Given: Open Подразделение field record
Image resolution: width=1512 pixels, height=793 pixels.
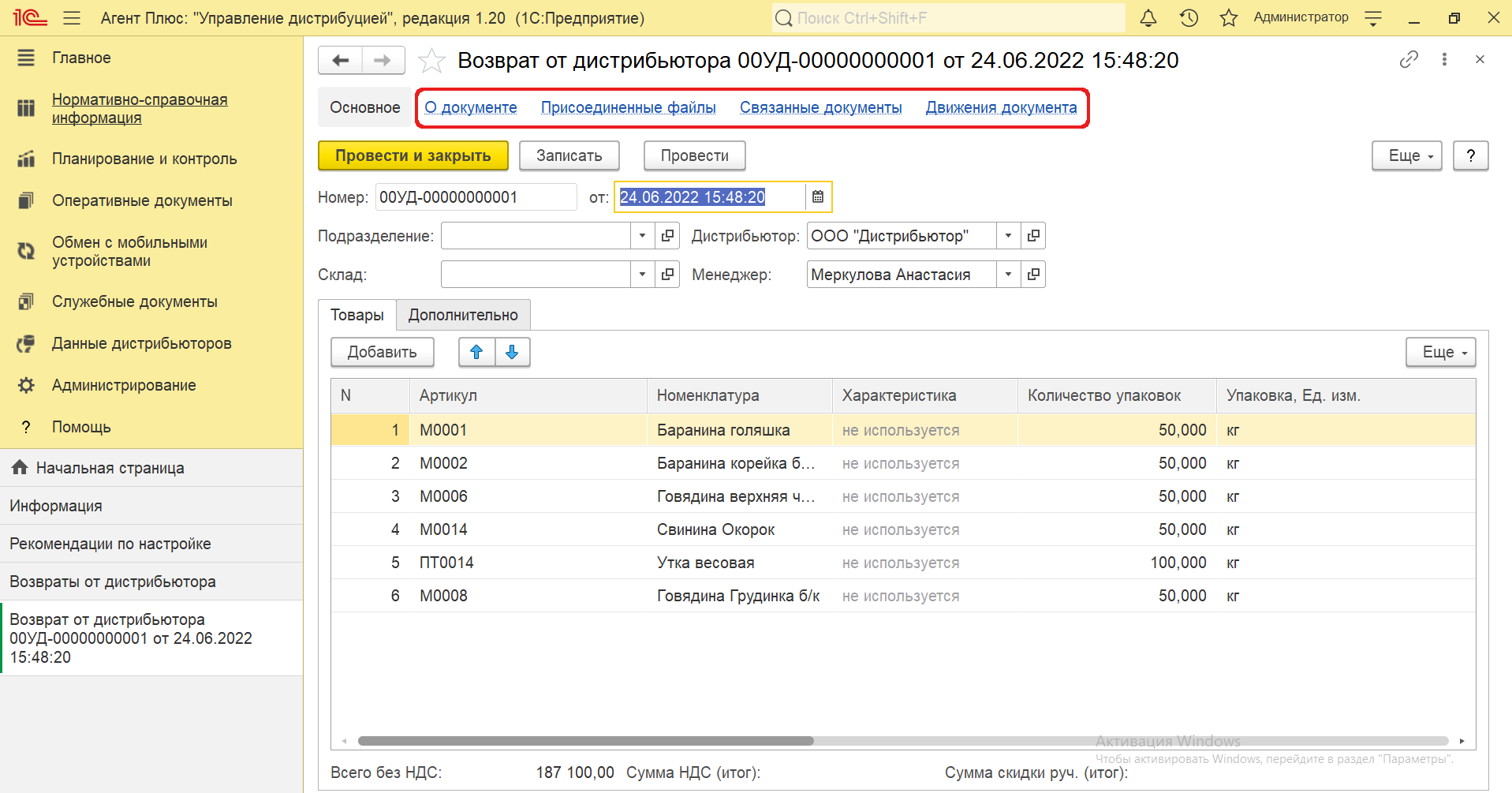Looking at the screenshot, I should pyautogui.click(x=667, y=236).
